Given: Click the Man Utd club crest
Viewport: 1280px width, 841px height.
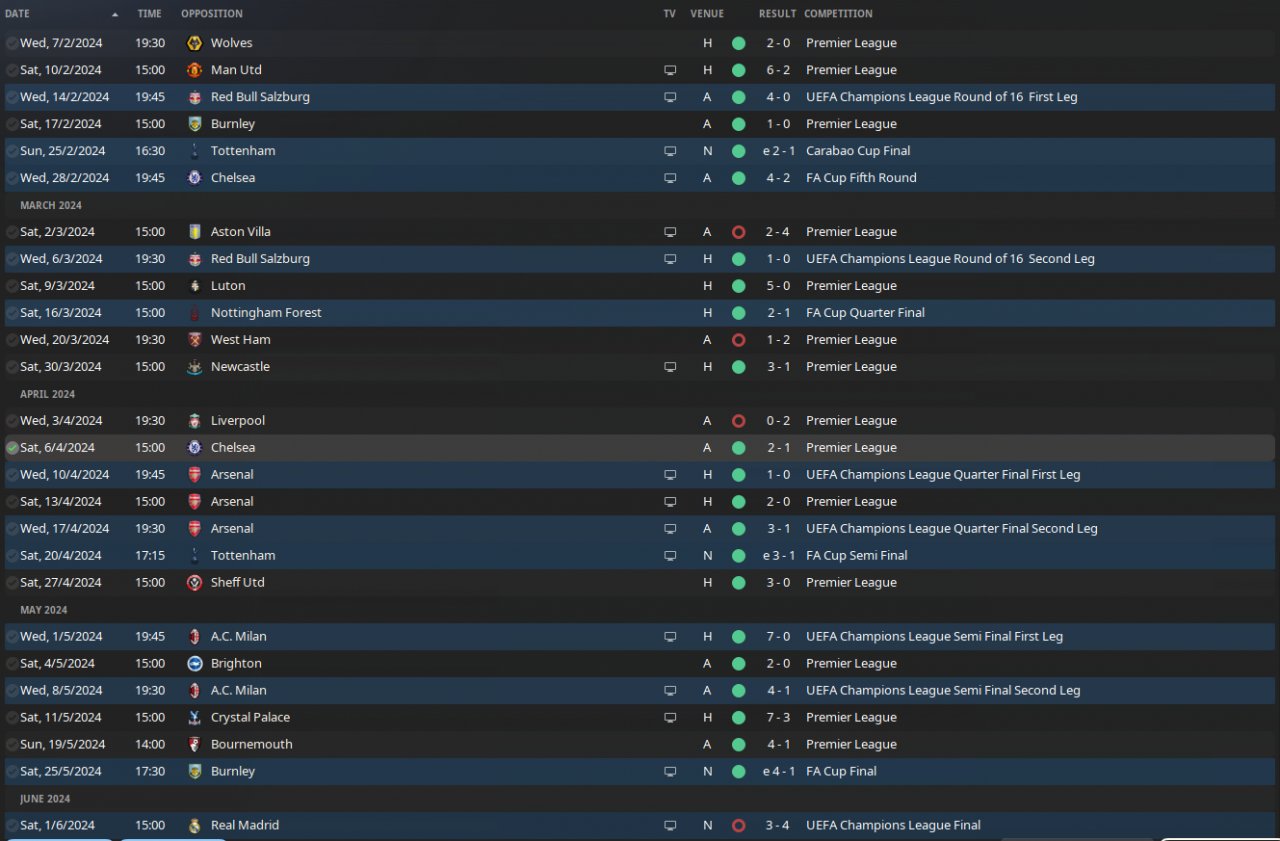Looking at the screenshot, I should [x=194, y=70].
